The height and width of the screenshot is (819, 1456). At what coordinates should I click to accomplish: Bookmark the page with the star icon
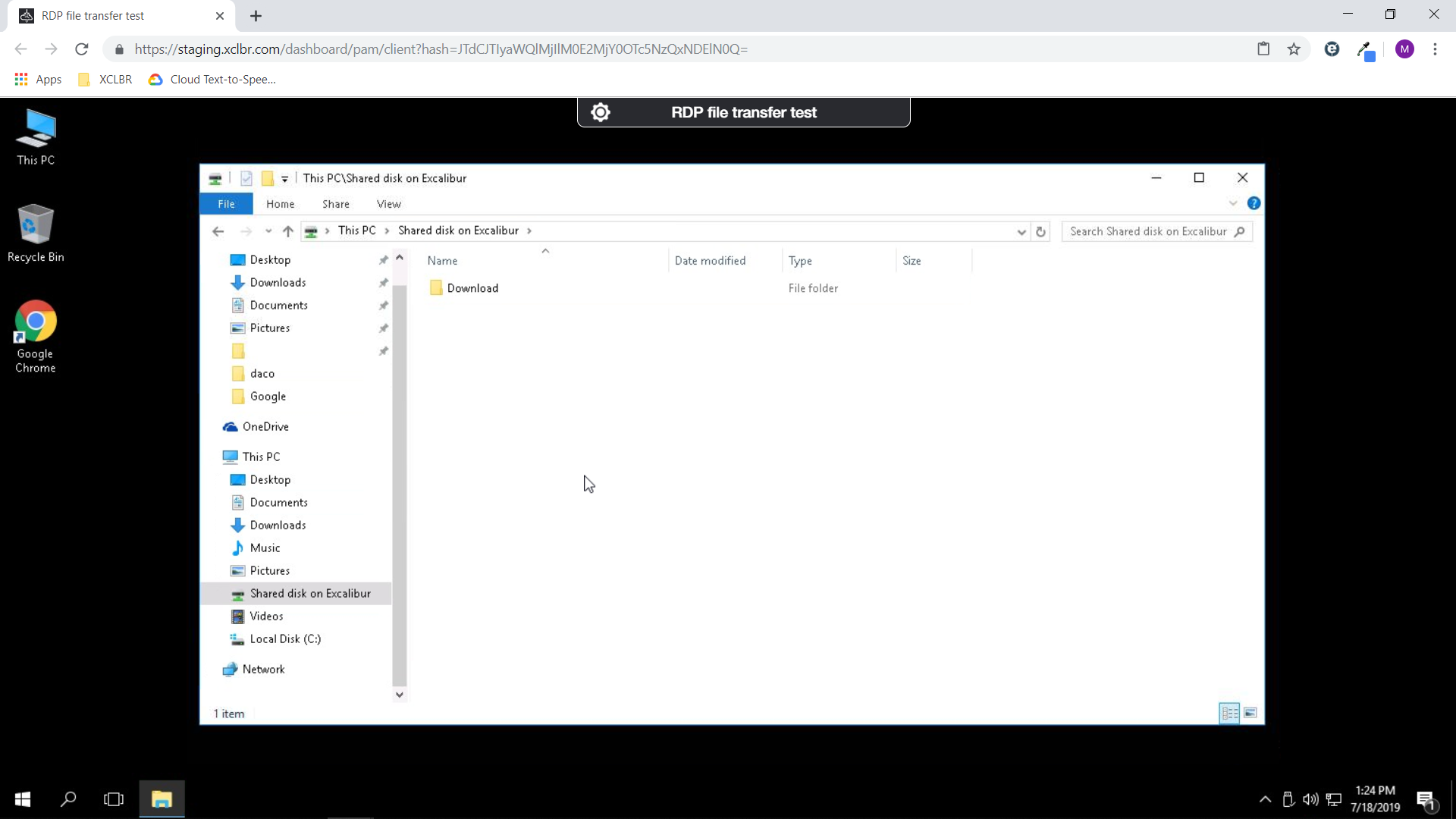1294,49
